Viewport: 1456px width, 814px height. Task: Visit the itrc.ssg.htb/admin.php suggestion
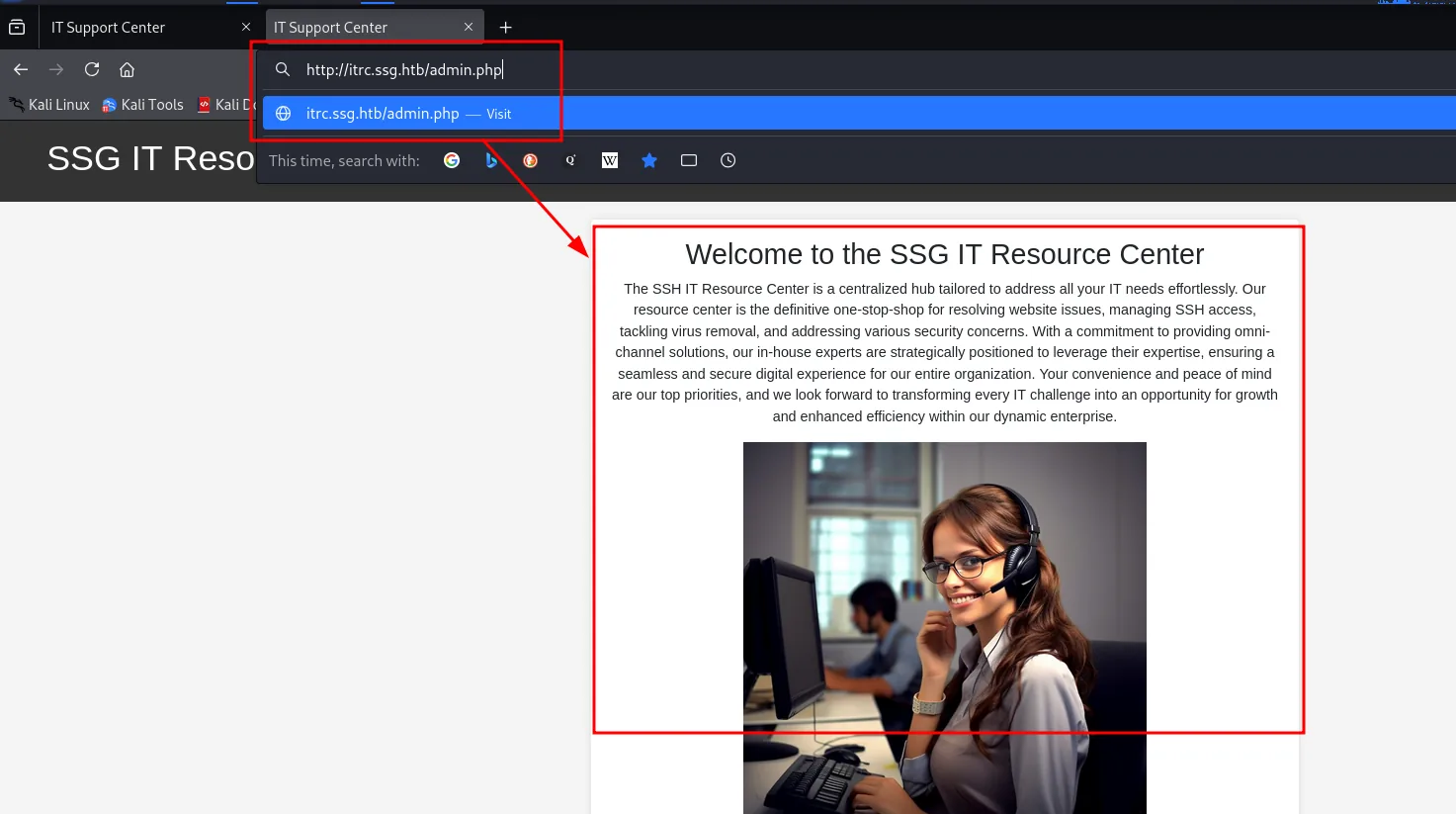859,114
